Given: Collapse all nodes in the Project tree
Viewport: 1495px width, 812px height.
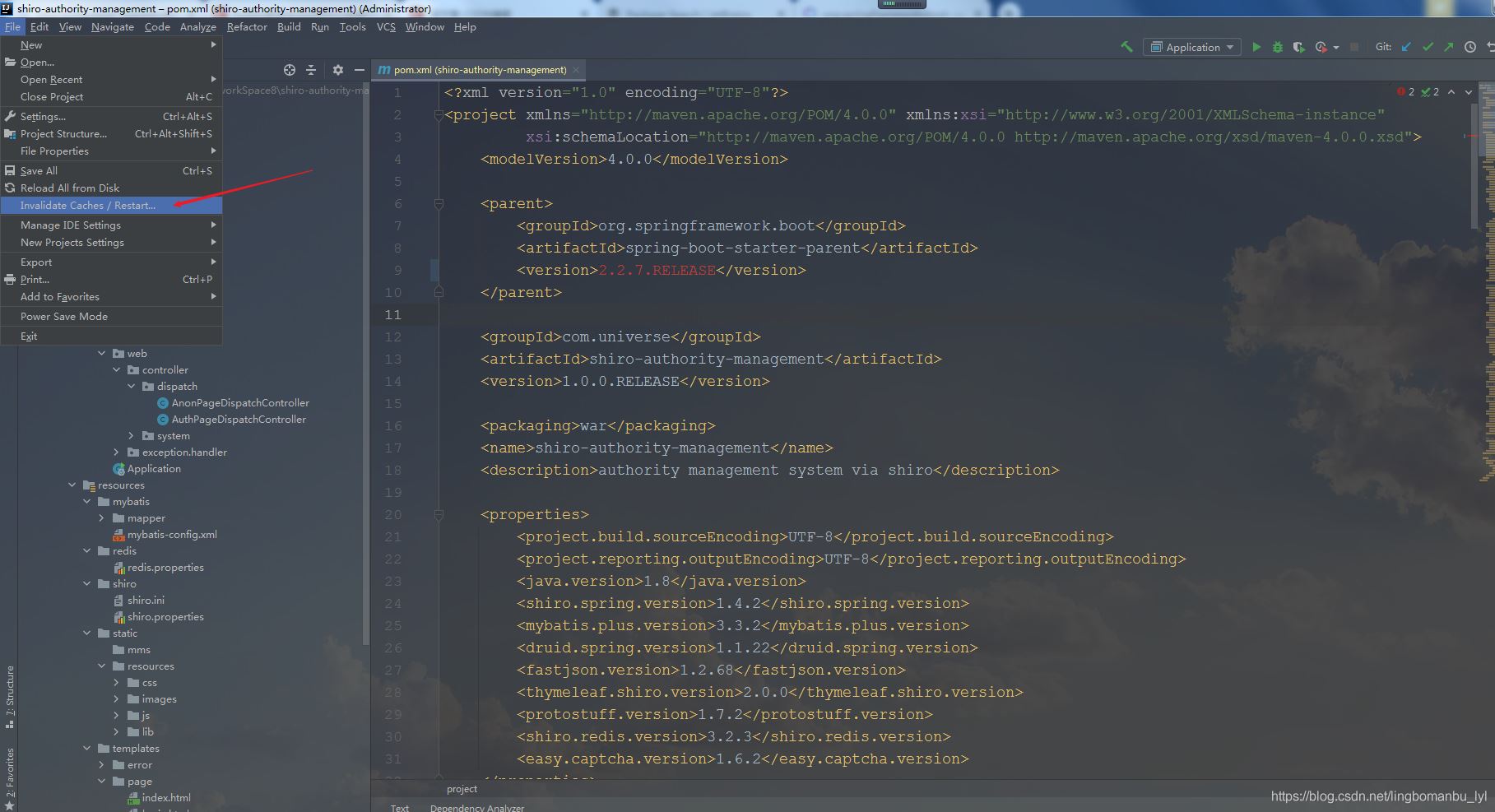Looking at the screenshot, I should 311,70.
